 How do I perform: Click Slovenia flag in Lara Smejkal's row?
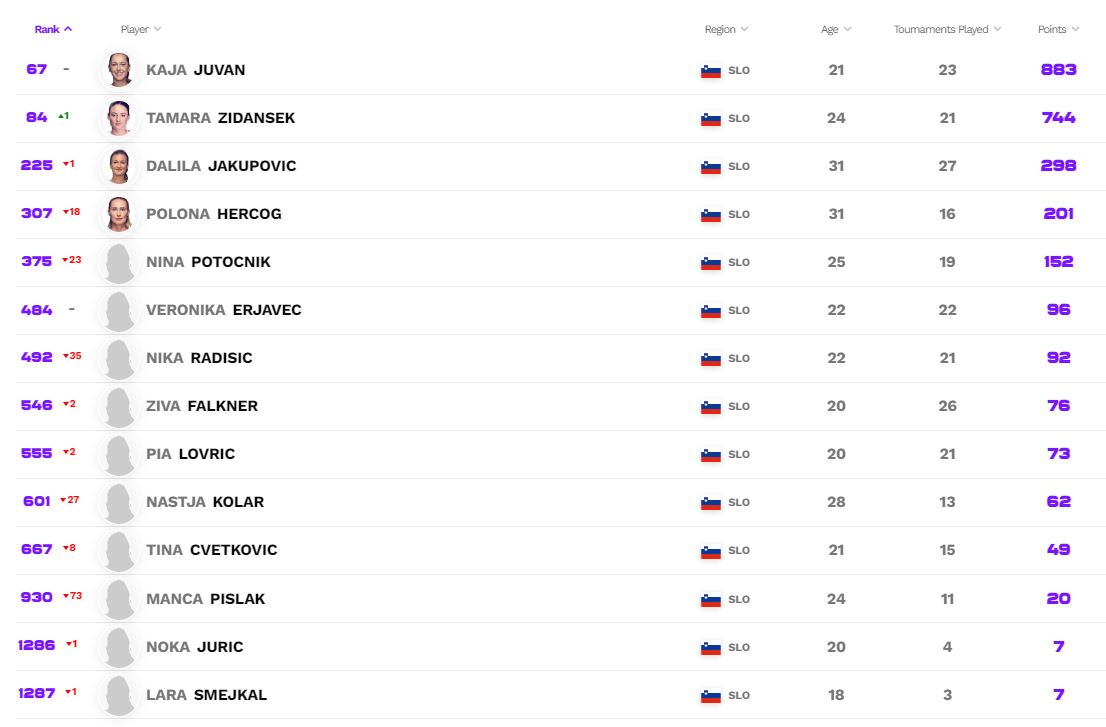pyautogui.click(x=711, y=695)
